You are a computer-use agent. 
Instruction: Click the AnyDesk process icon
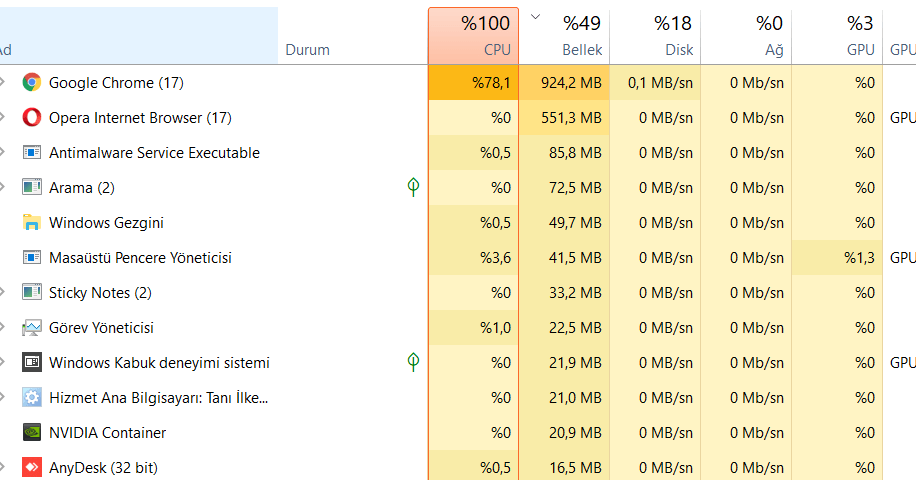tap(31, 468)
